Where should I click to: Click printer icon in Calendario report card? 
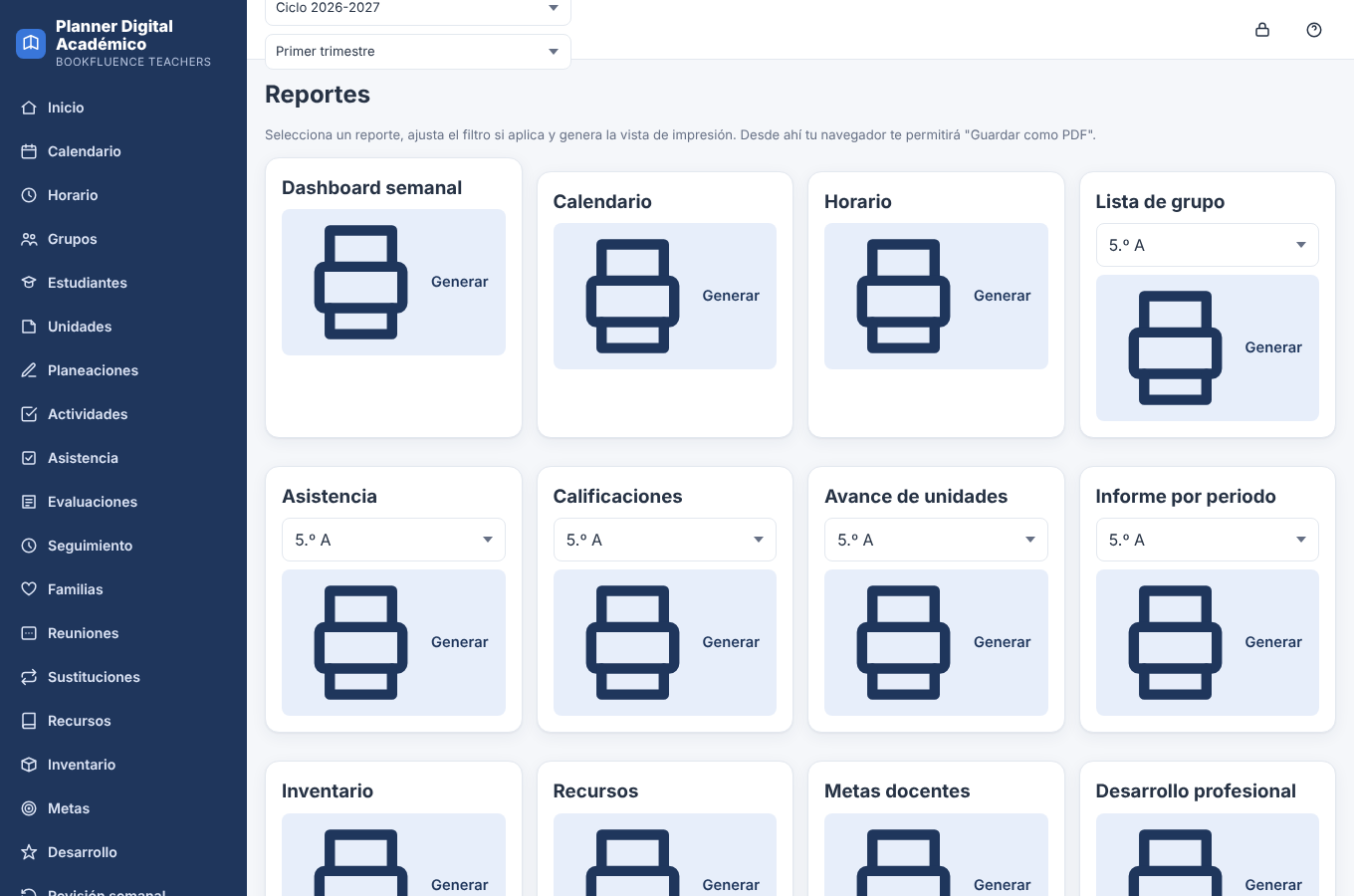632,296
